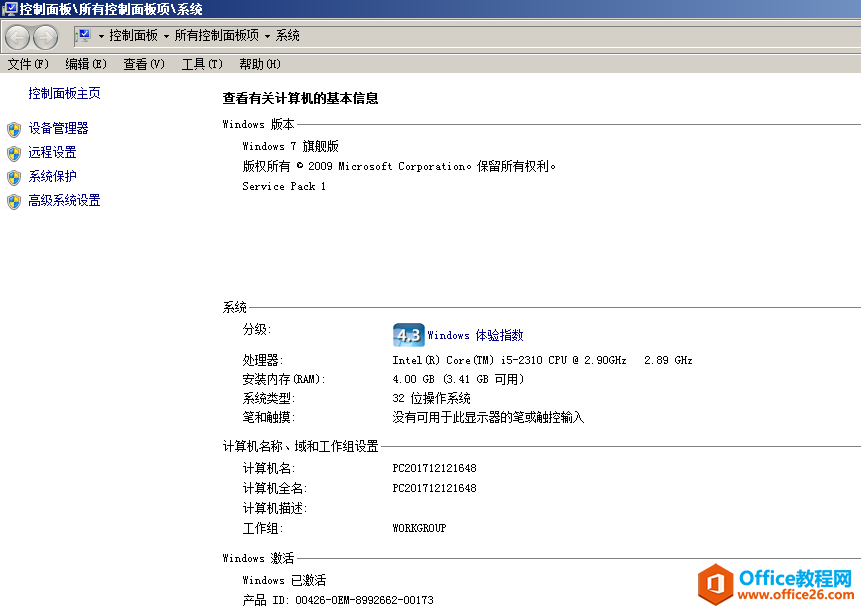The height and width of the screenshot is (612, 861).
Task: Click the shield icon beside 设备管理器
Action: point(14,130)
